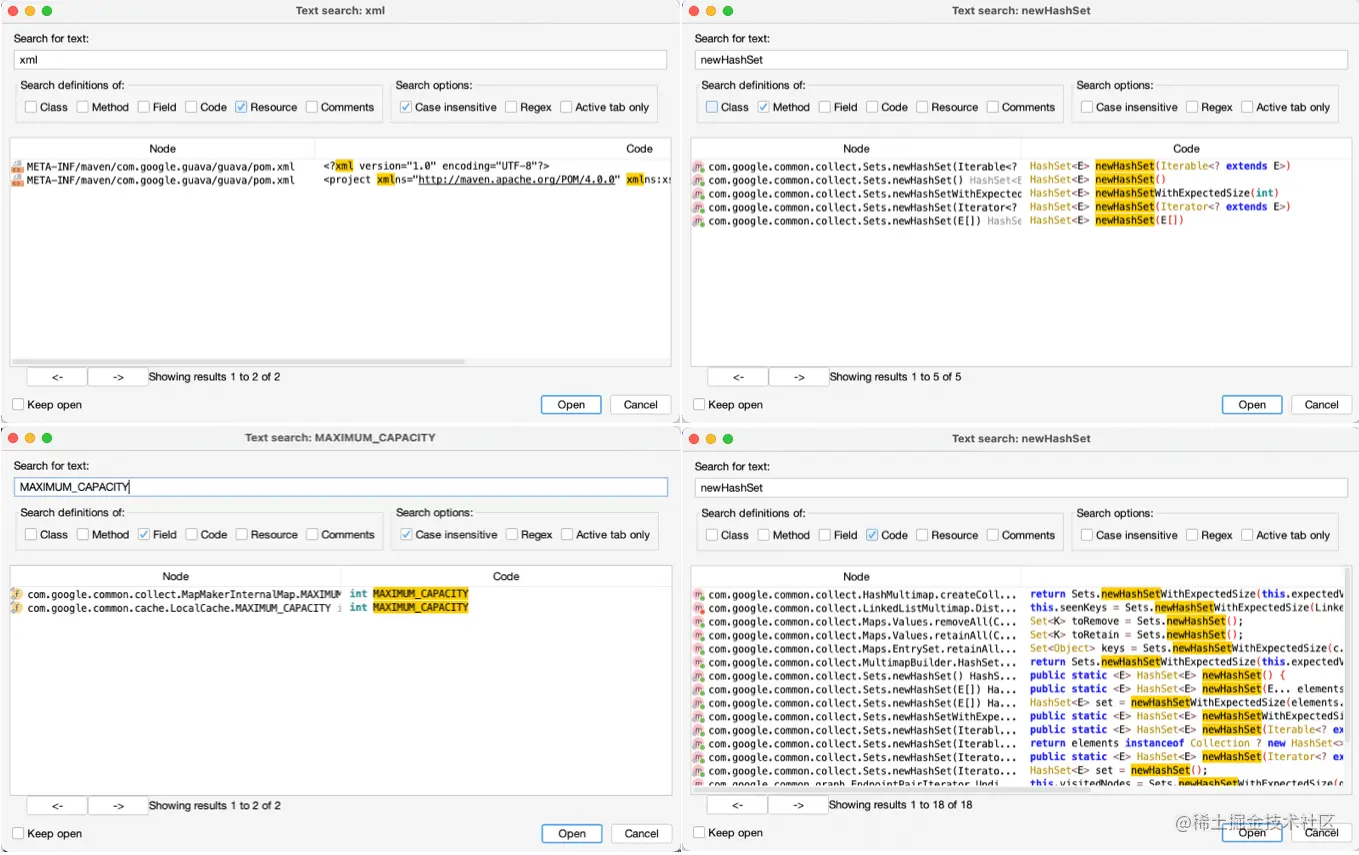Screen dimensions: 1359x855
Task: Click the method icon of MultimapBuilder.HashSet... row
Action: (x=699, y=662)
